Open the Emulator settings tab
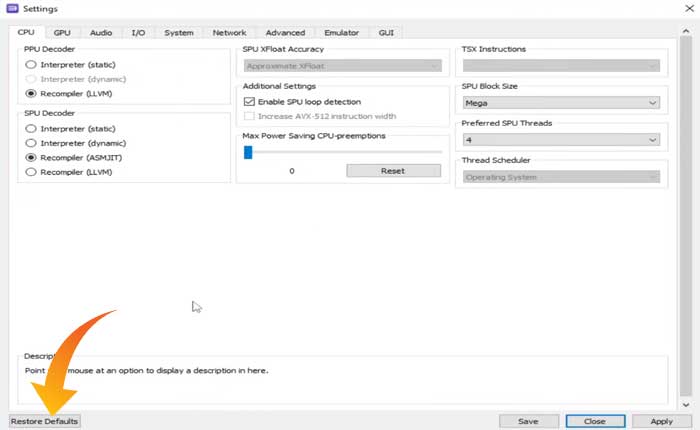 click(x=341, y=32)
